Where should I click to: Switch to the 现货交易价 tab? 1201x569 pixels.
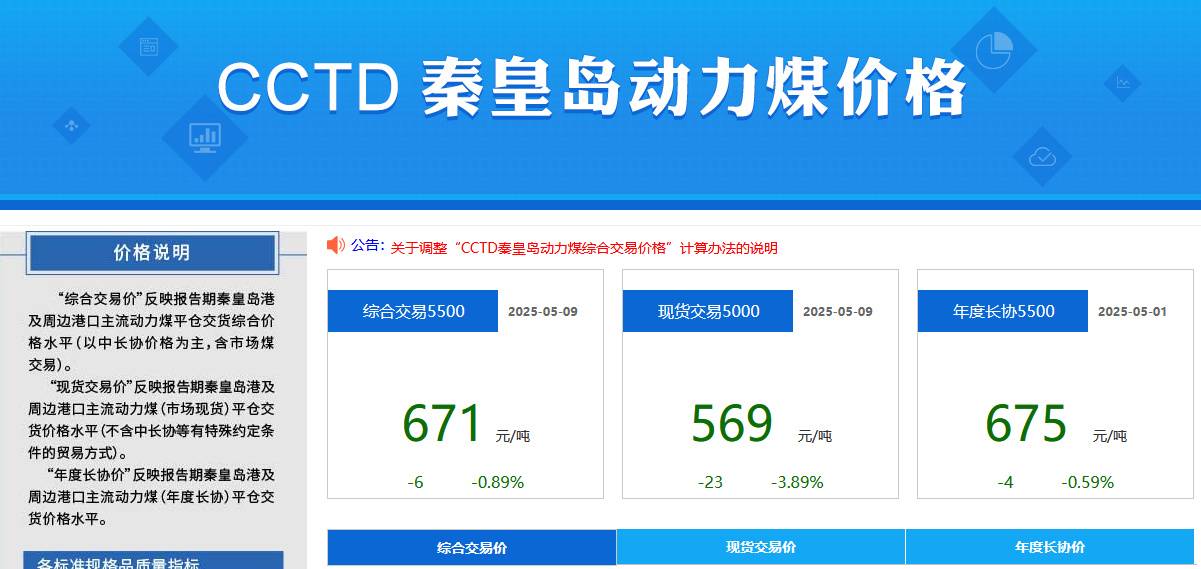[x=760, y=547]
